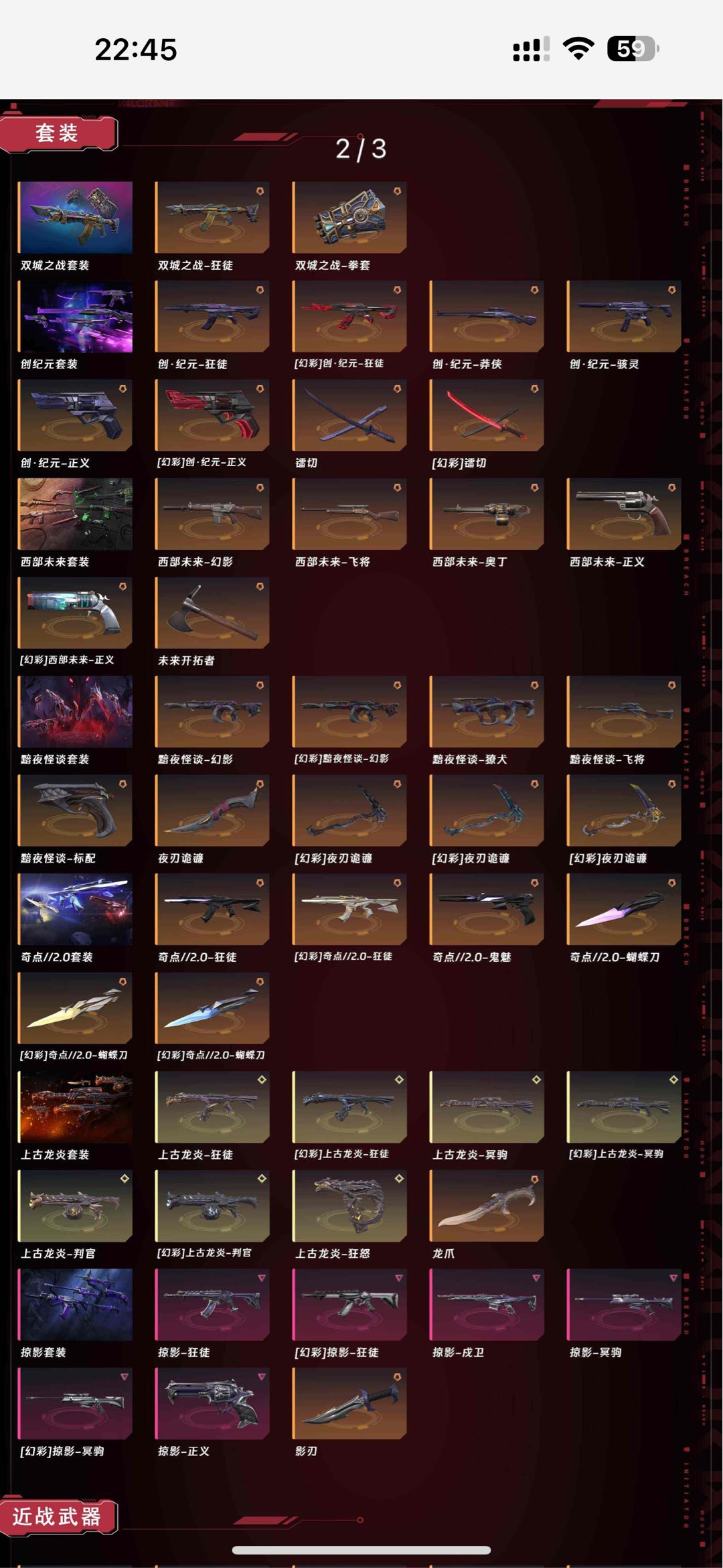Open the 套装 section tab

pyautogui.click(x=59, y=133)
